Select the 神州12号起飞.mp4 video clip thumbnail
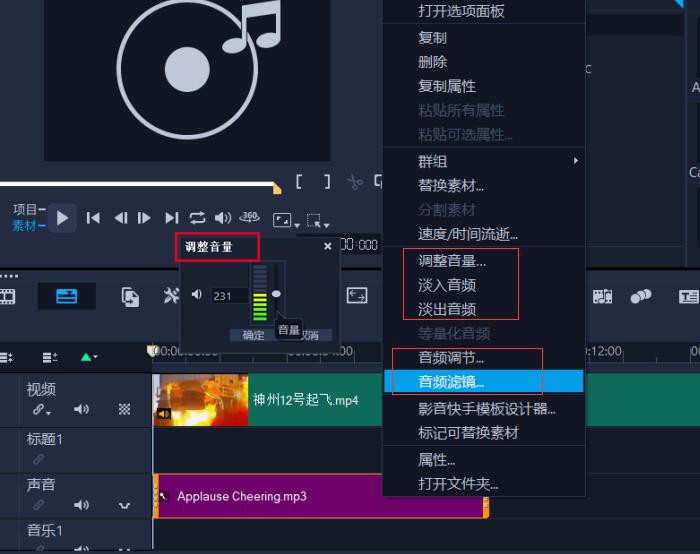Screen dimensions: 700x554 point(200,400)
